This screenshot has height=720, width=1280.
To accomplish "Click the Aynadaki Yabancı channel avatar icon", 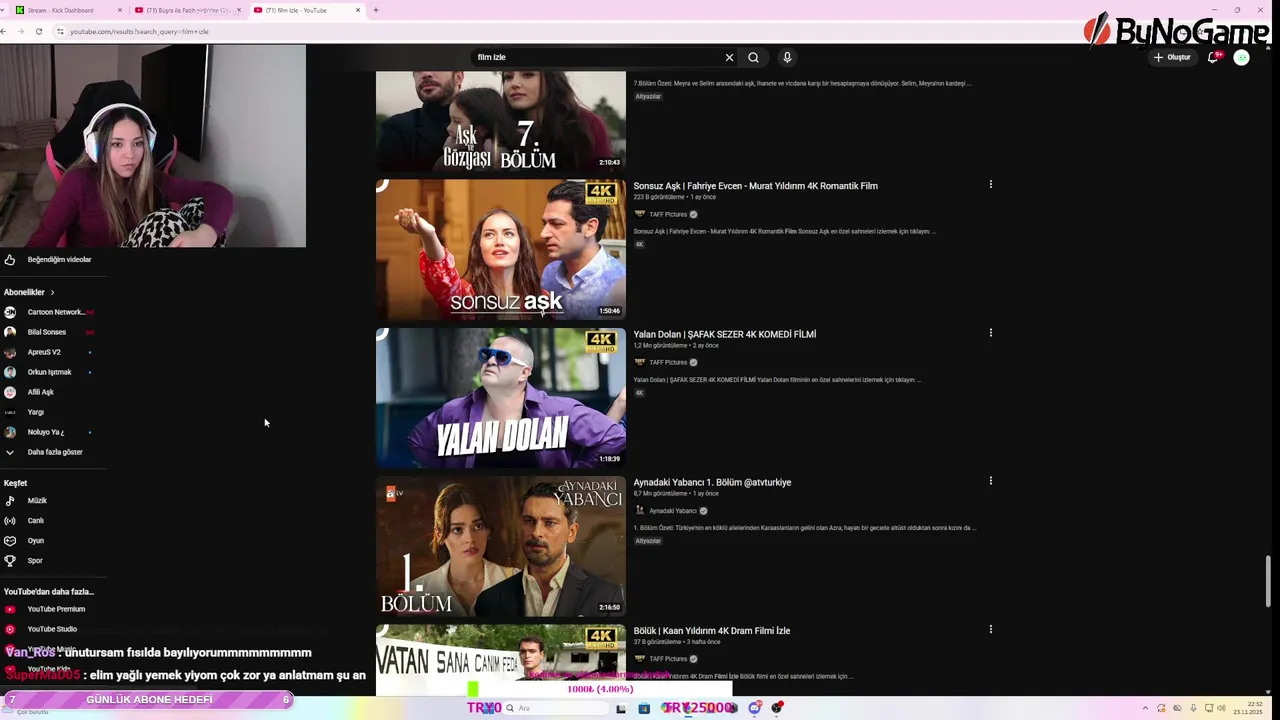I will 640,511.
